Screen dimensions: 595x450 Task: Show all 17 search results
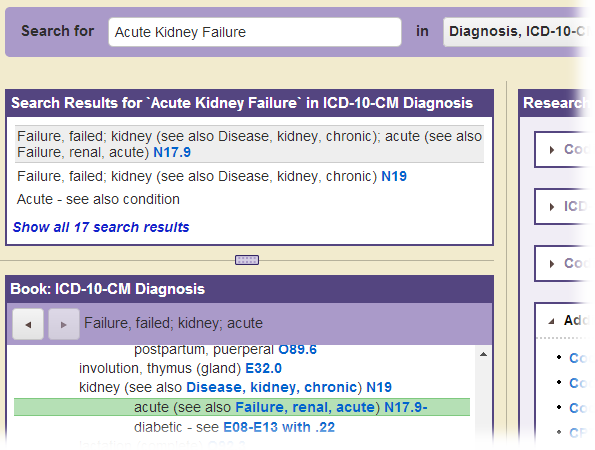point(101,227)
